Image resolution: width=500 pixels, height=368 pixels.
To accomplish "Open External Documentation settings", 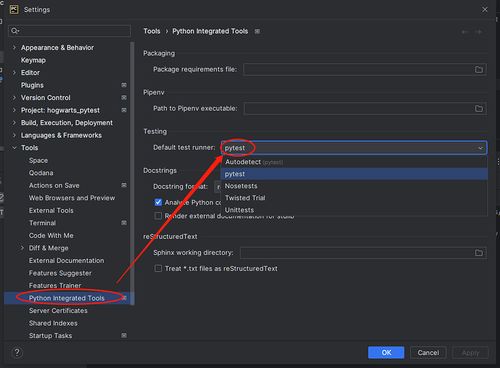I will 66,260.
